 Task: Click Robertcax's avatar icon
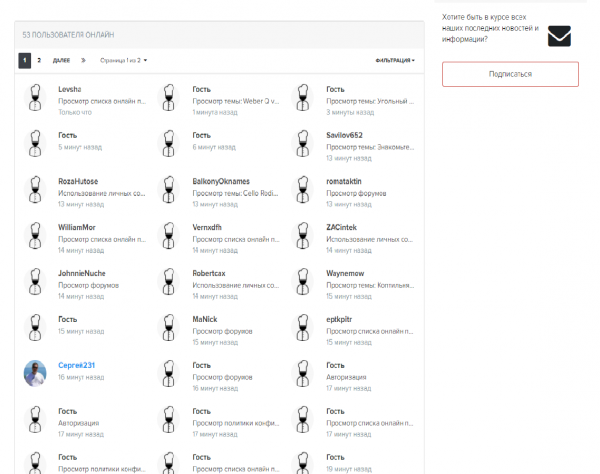(x=169, y=282)
